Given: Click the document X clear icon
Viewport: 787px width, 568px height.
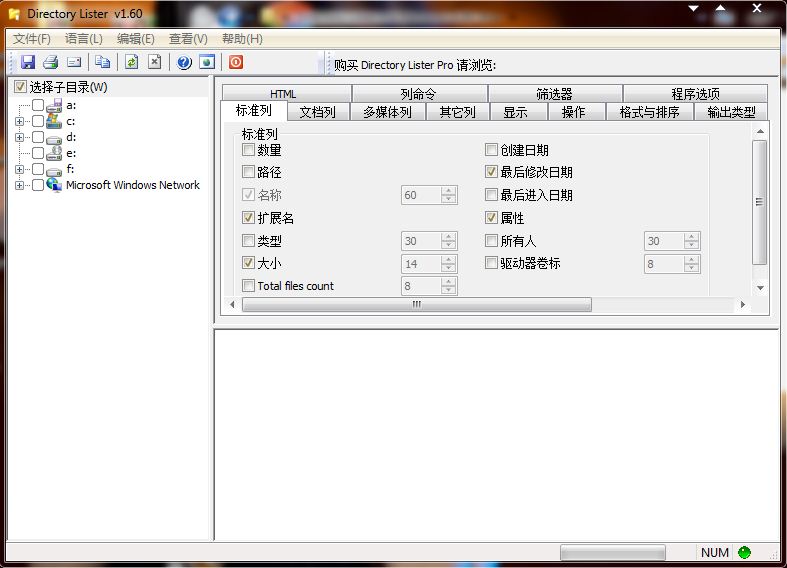Looking at the screenshot, I should pos(155,62).
